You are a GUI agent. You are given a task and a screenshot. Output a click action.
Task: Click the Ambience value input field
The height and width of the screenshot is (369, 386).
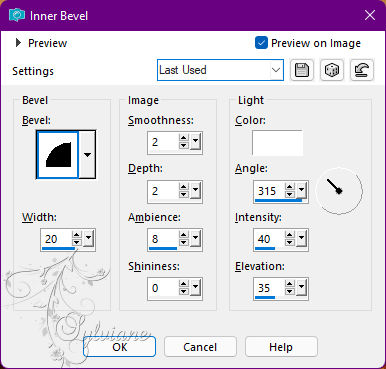(164, 239)
